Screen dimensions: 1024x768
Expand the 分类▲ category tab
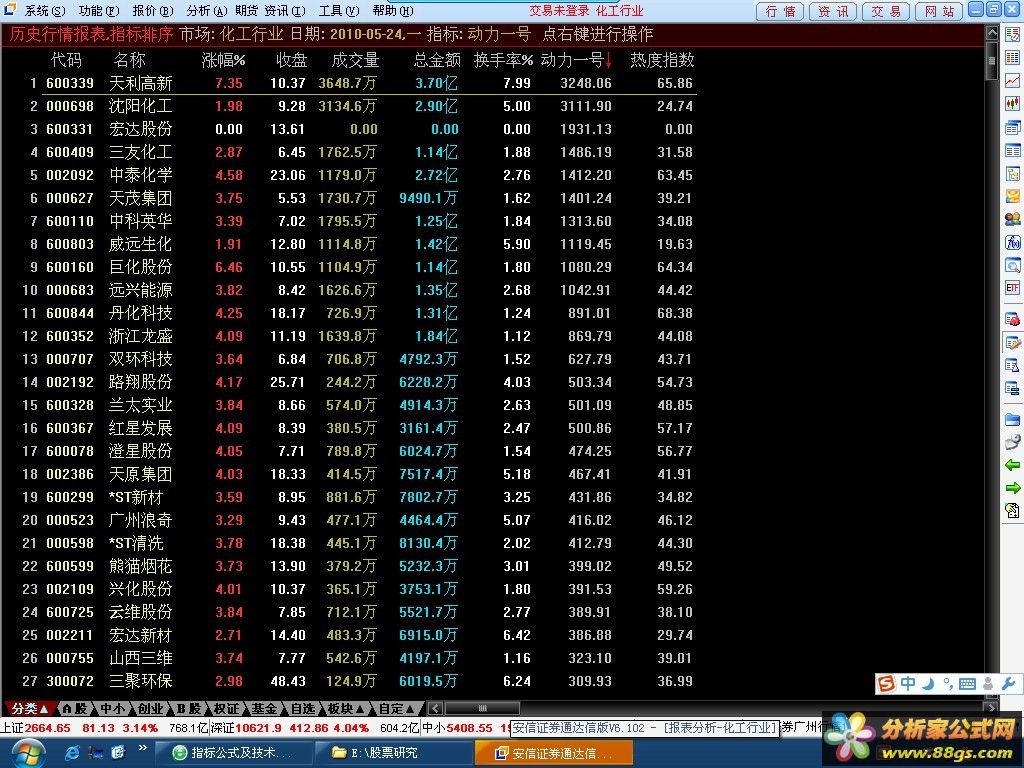pyautogui.click(x=29, y=709)
